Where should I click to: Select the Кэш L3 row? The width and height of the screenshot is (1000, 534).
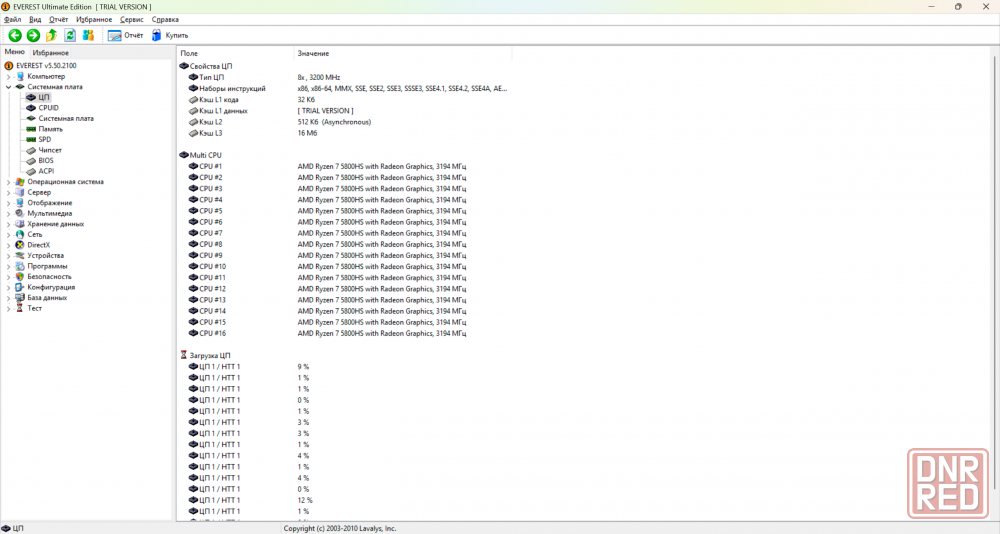(344, 133)
